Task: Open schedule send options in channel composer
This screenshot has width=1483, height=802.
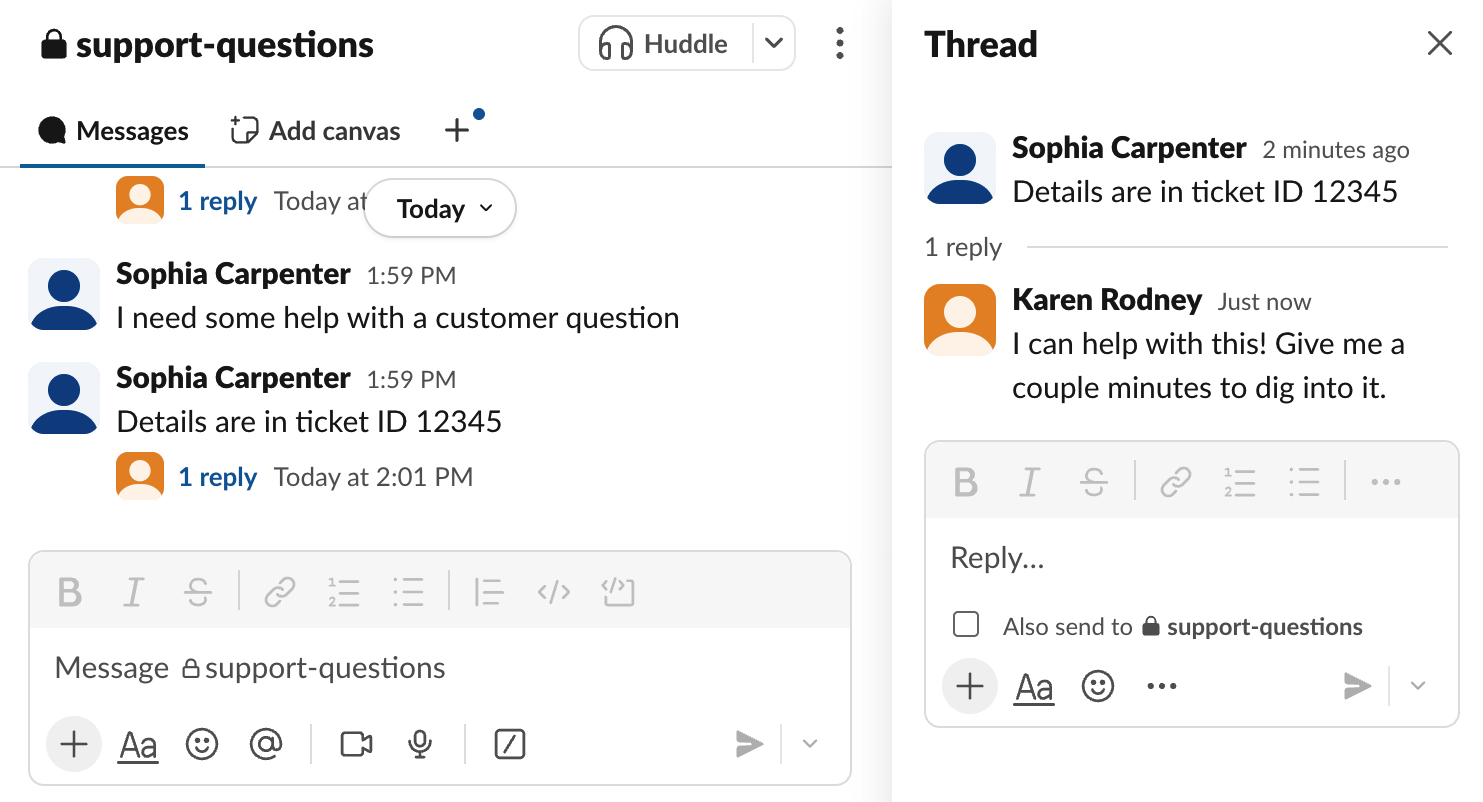Action: [x=811, y=744]
